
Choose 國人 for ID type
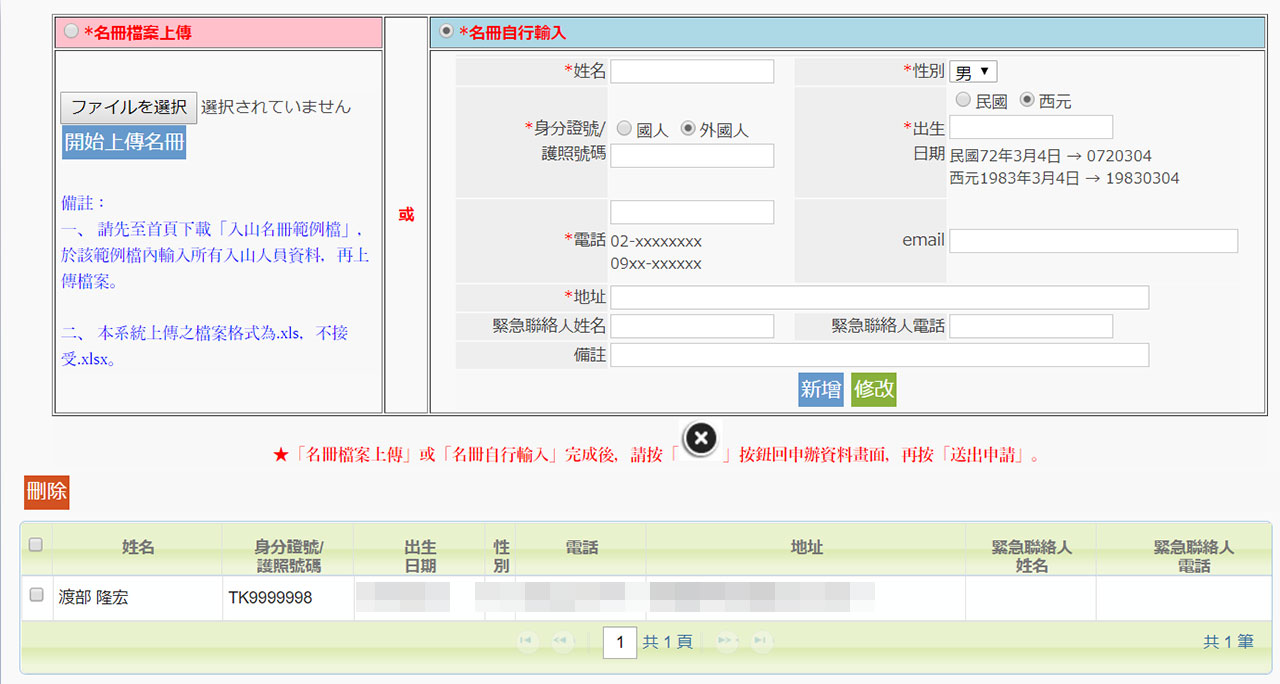coord(624,129)
